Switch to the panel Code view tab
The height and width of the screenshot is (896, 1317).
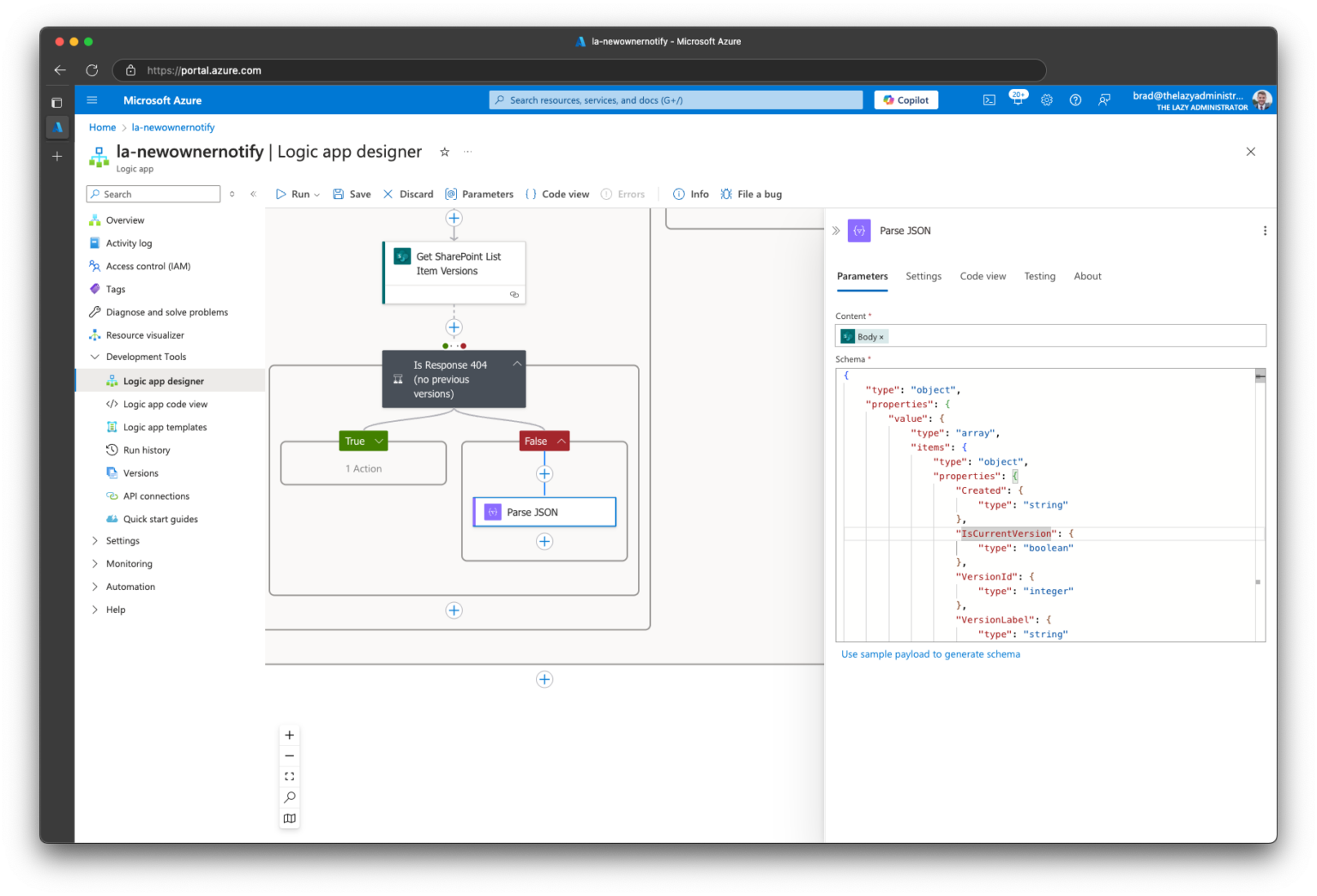[983, 276]
